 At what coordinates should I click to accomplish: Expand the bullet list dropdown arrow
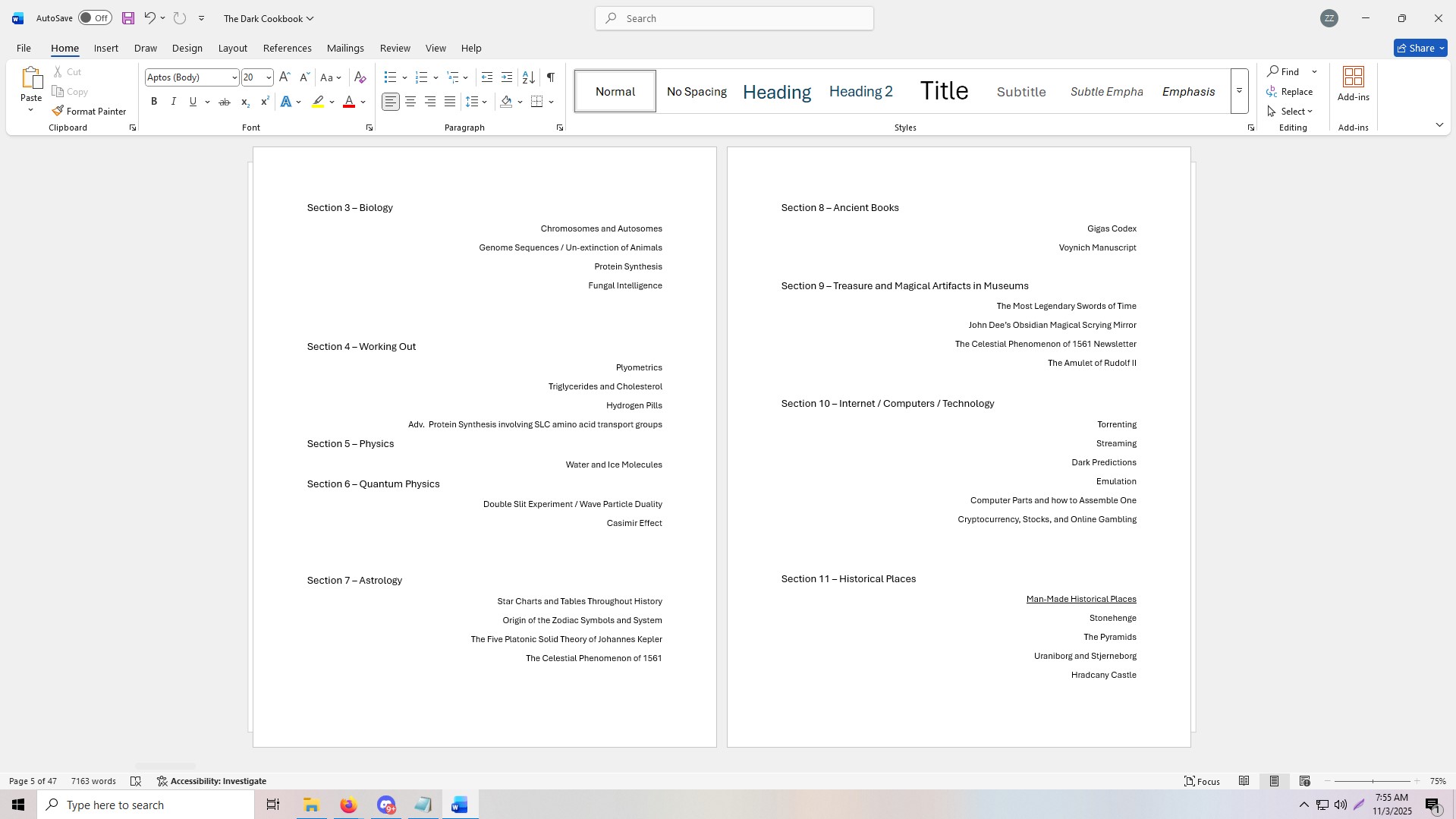tap(404, 77)
